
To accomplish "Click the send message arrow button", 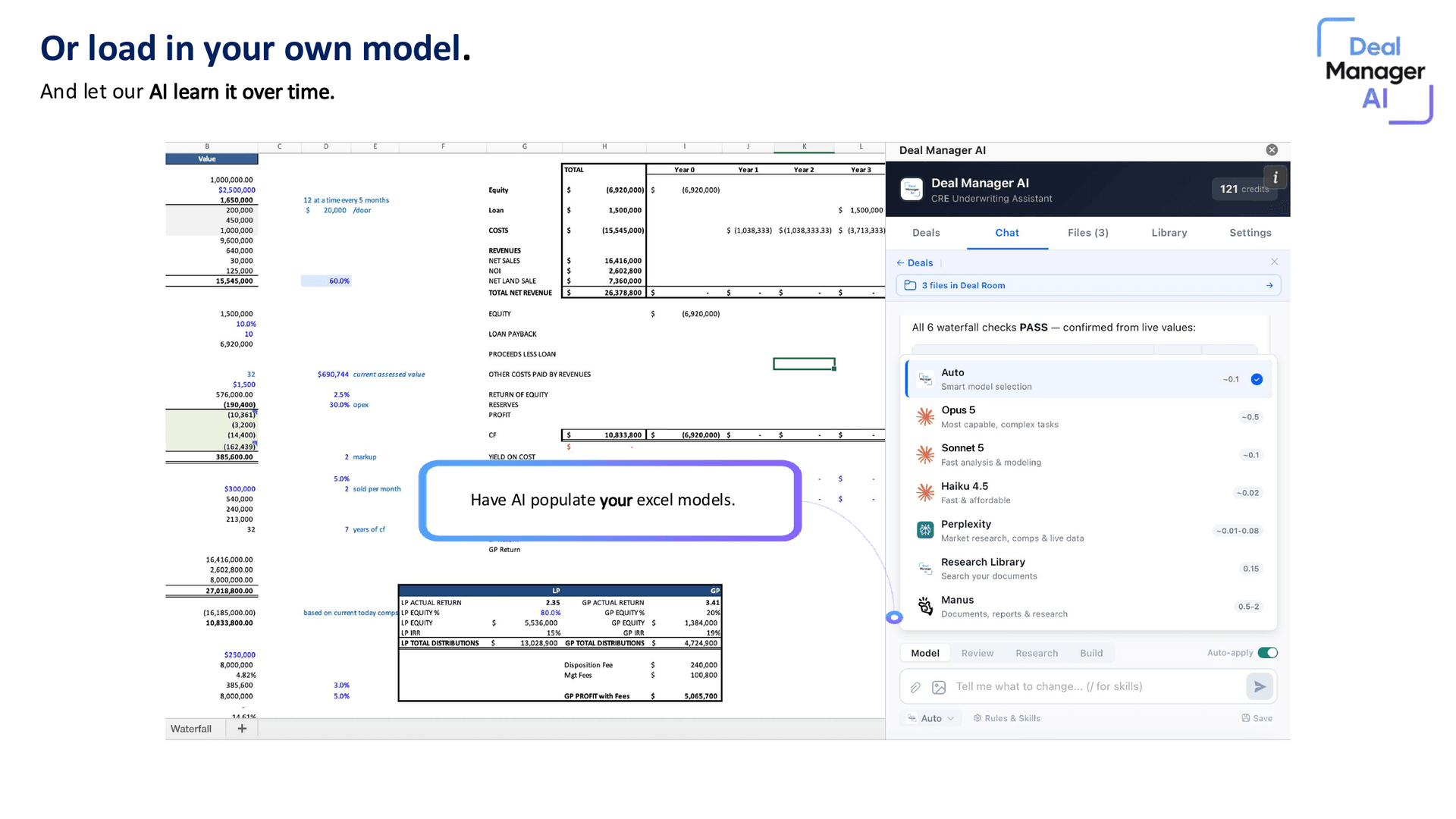I will 1260,686.
